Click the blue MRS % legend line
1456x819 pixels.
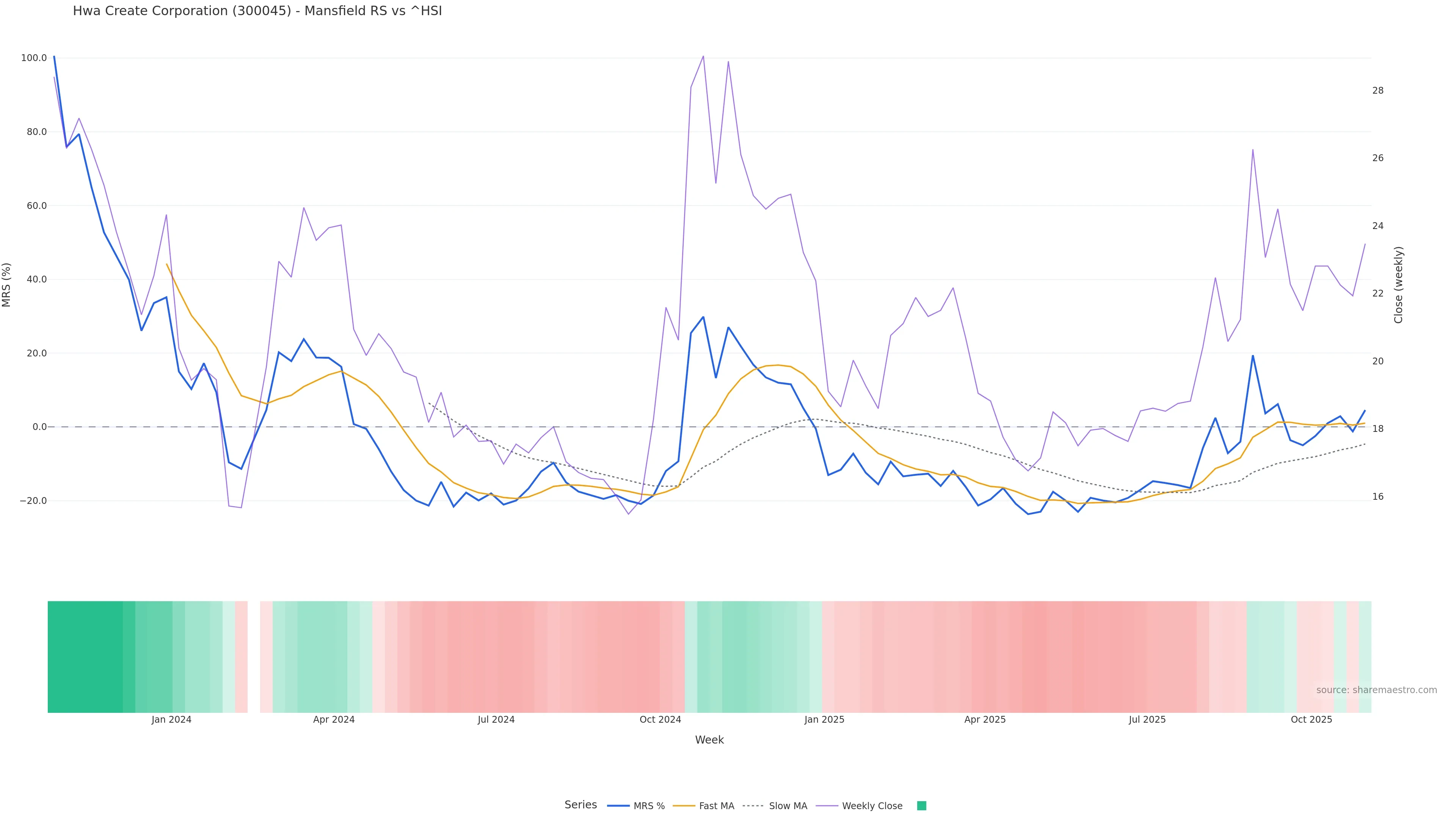coord(618,806)
